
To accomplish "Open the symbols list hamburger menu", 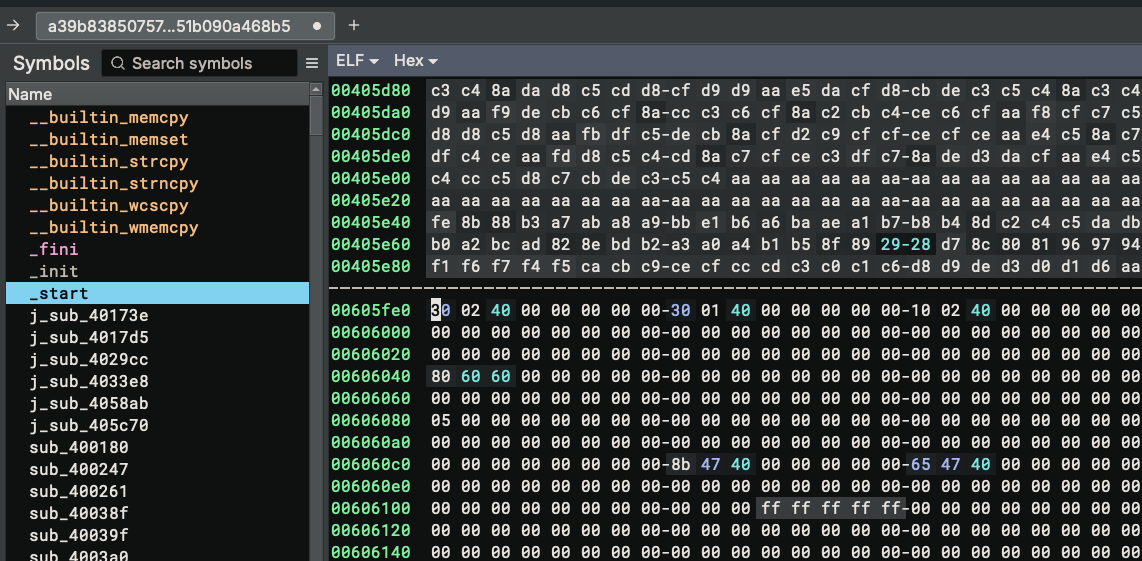I will pyautogui.click(x=312, y=63).
